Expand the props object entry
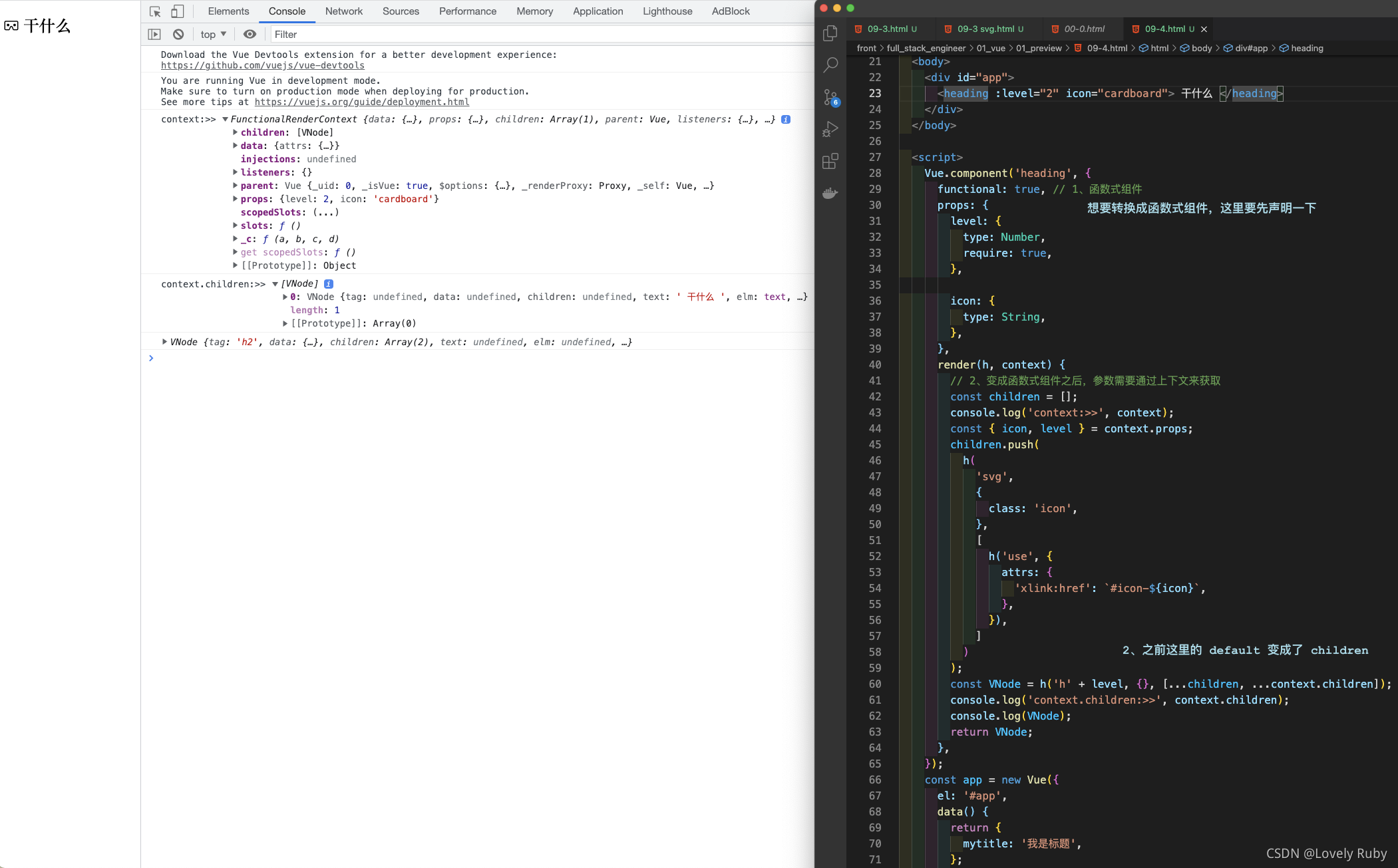 [236, 199]
